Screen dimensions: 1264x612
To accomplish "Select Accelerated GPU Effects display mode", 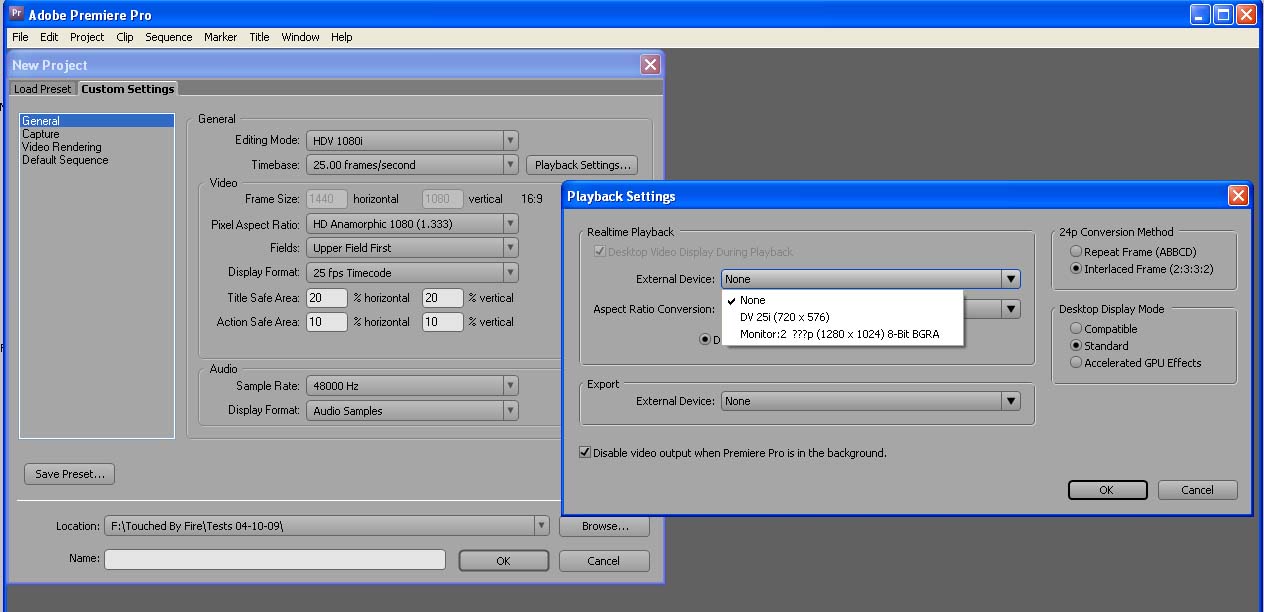I will [1076, 363].
